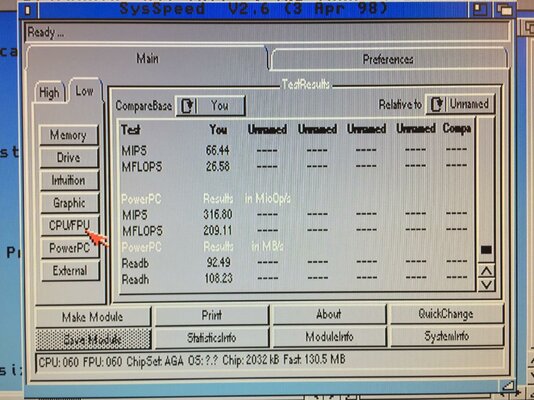Click the window resize gadget at bottom corner
The width and height of the screenshot is (534, 400).
507,385
